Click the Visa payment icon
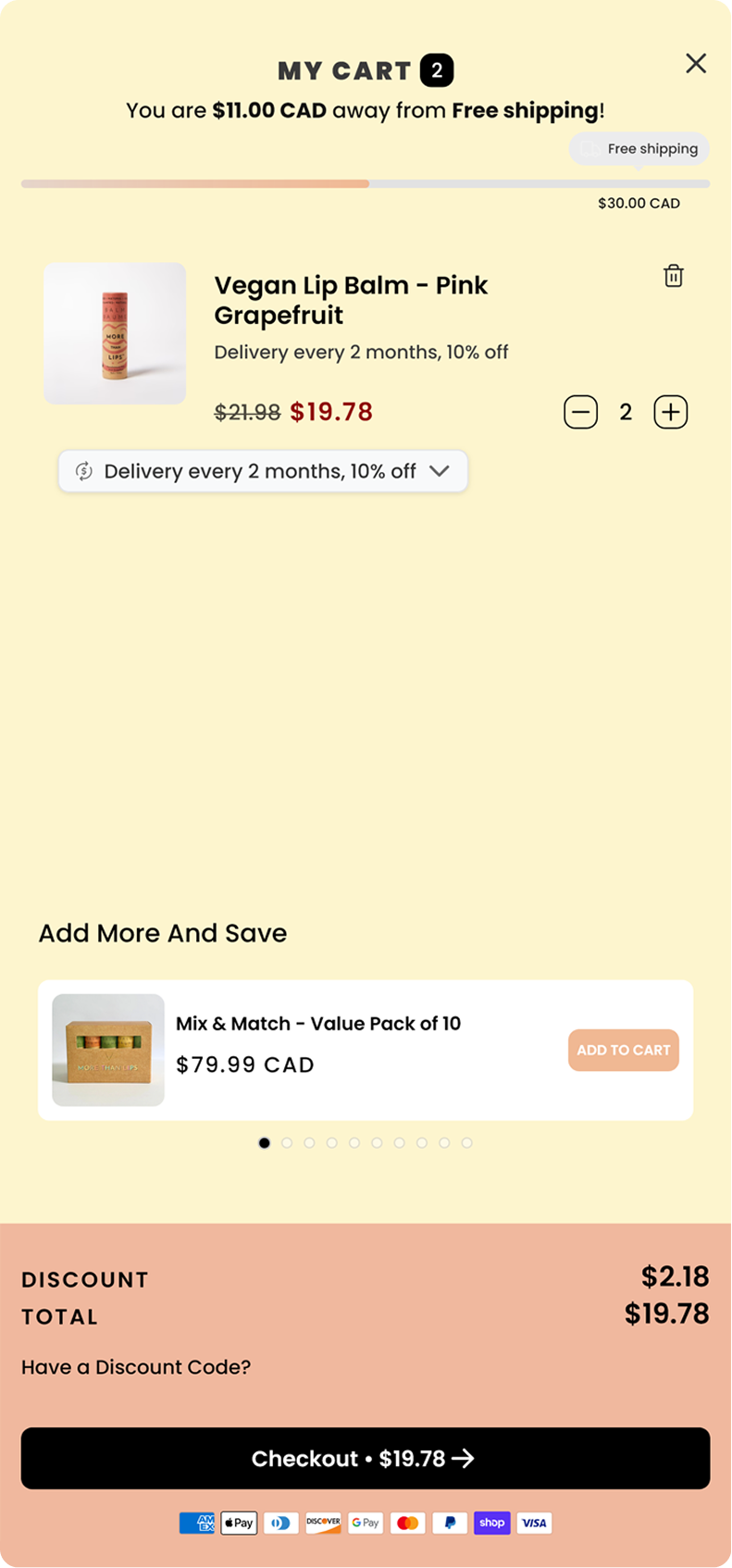The image size is (732, 1568). [534, 1523]
